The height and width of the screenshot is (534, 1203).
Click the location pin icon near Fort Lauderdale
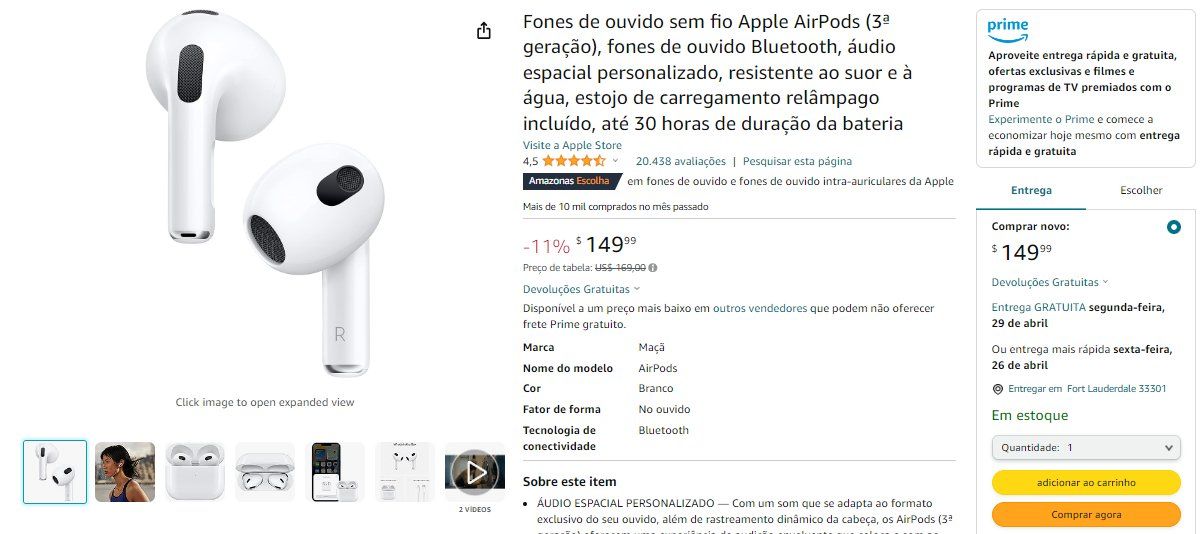(997, 389)
